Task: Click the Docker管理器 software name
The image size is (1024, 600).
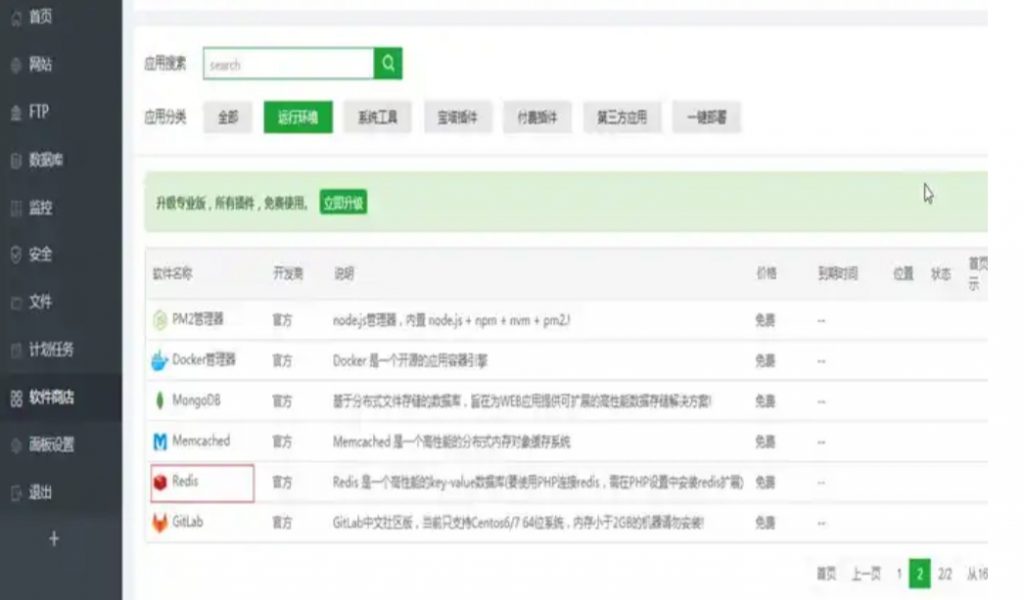Action: click(x=204, y=360)
